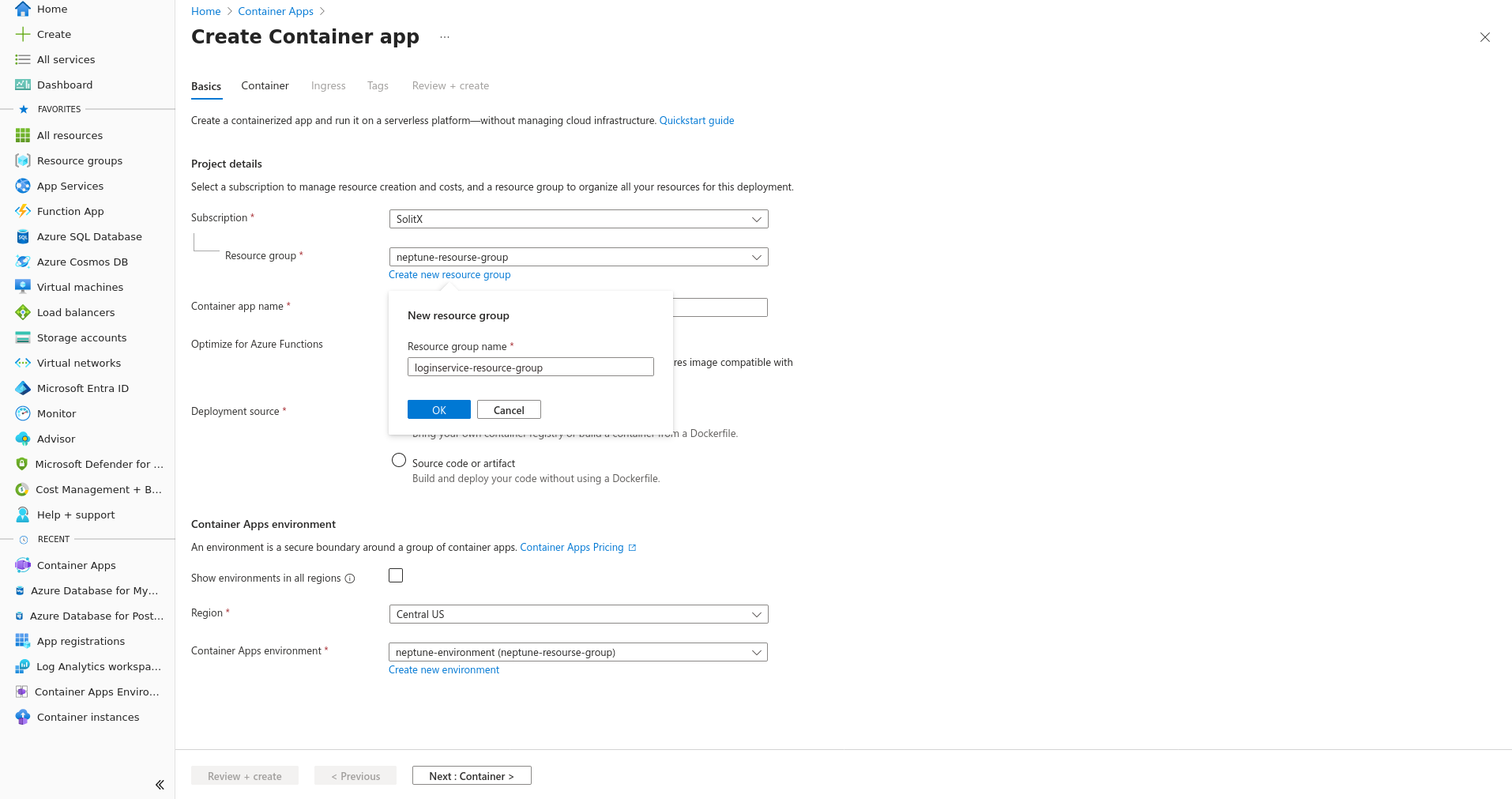Image resolution: width=1512 pixels, height=799 pixels.
Task: Click the info icon beside Show environments
Action: coord(350,579)
